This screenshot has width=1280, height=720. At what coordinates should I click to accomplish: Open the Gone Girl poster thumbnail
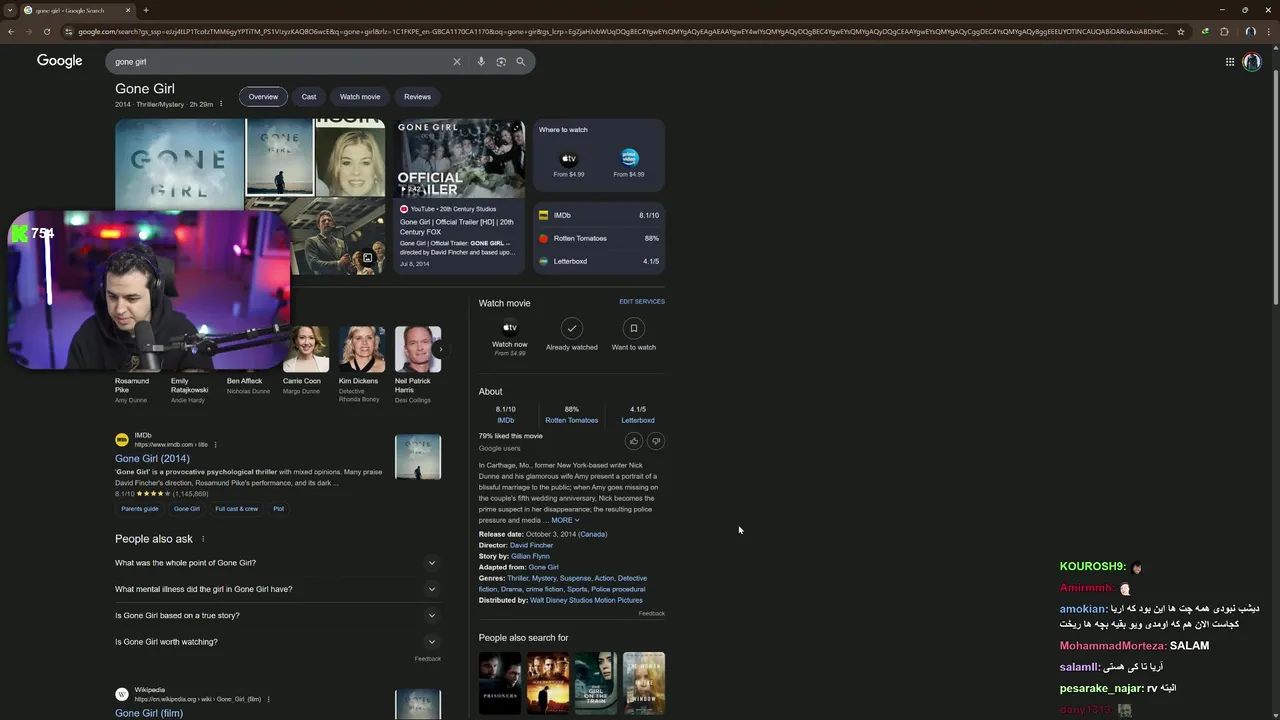180,164
